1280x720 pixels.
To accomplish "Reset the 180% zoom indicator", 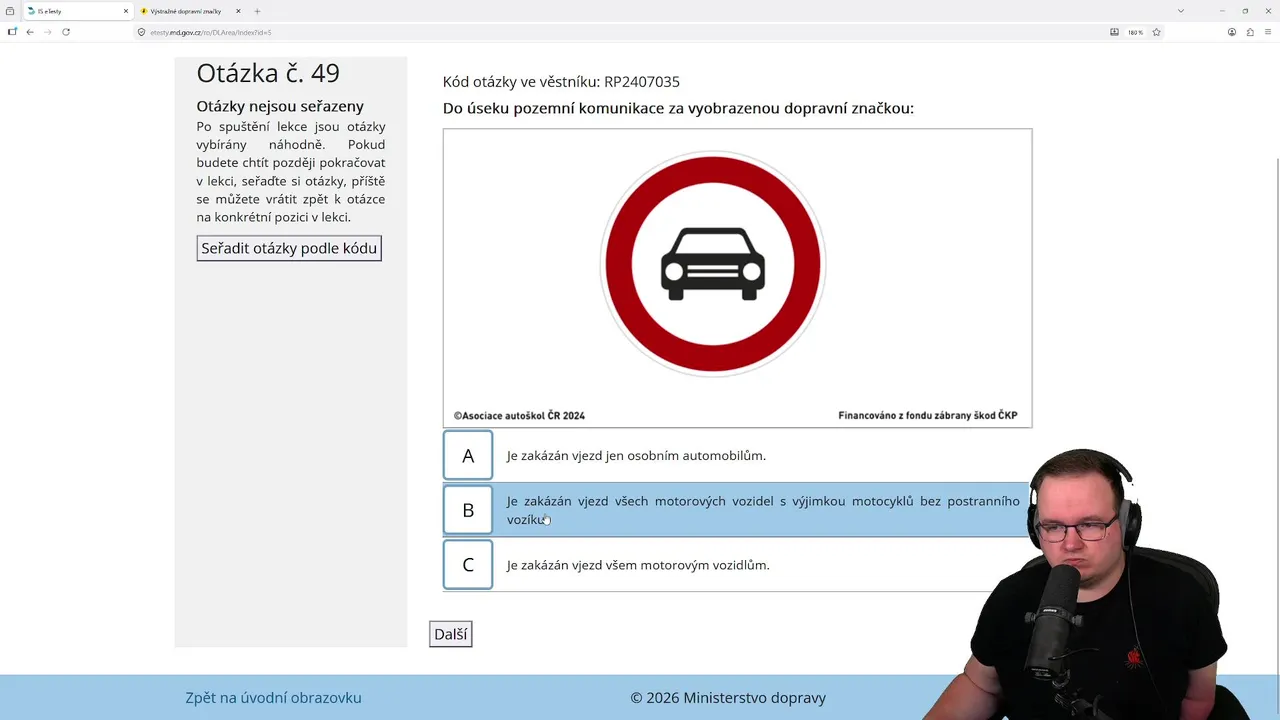I will pyautogui.click(x=1135, y=32).
